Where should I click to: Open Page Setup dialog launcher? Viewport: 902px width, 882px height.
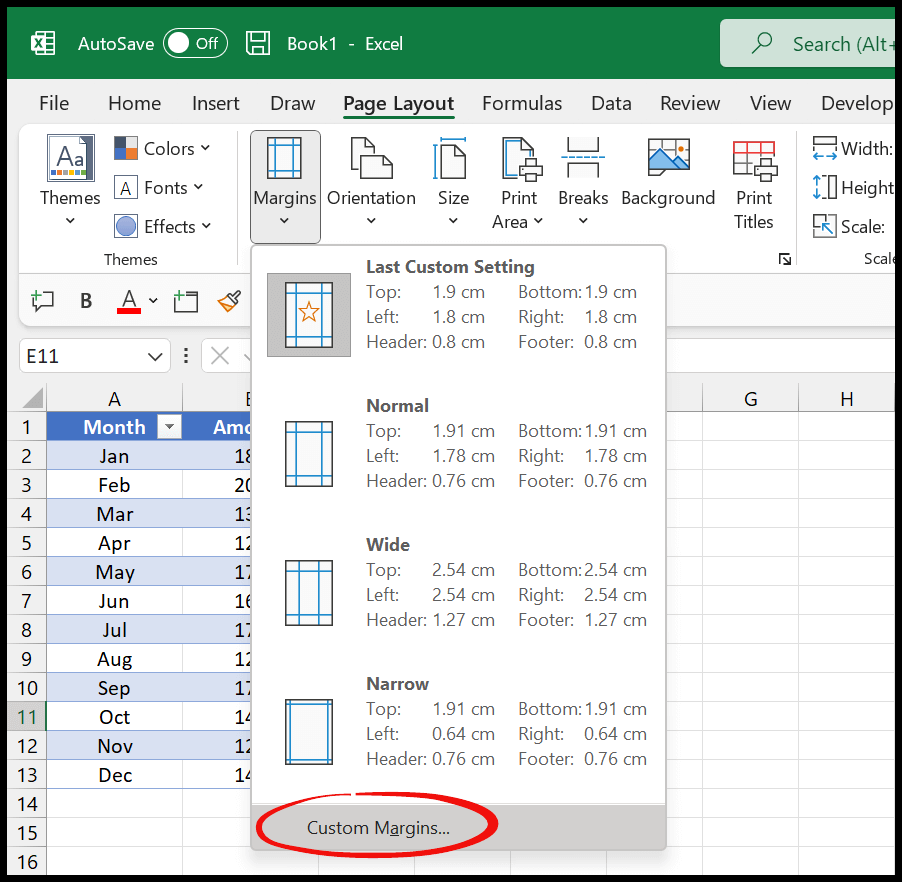click(x=785, y=259)
